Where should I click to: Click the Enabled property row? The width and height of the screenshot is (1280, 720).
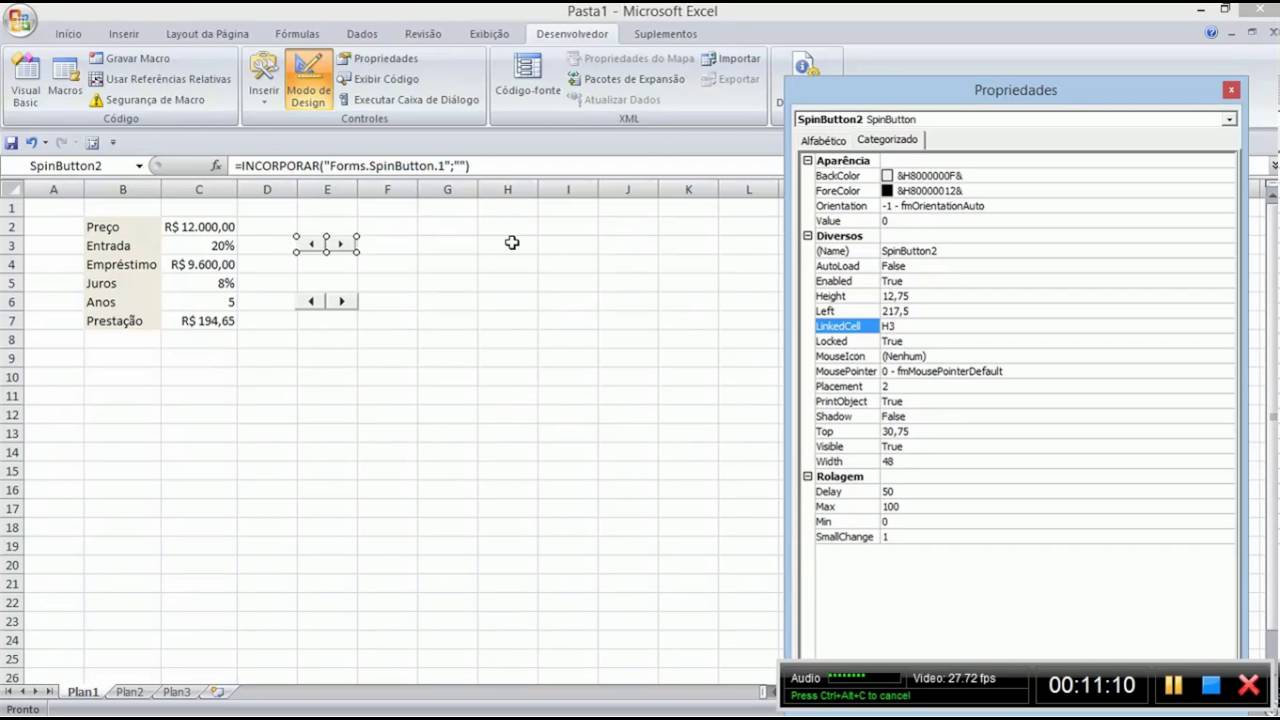click(1026, 281)
